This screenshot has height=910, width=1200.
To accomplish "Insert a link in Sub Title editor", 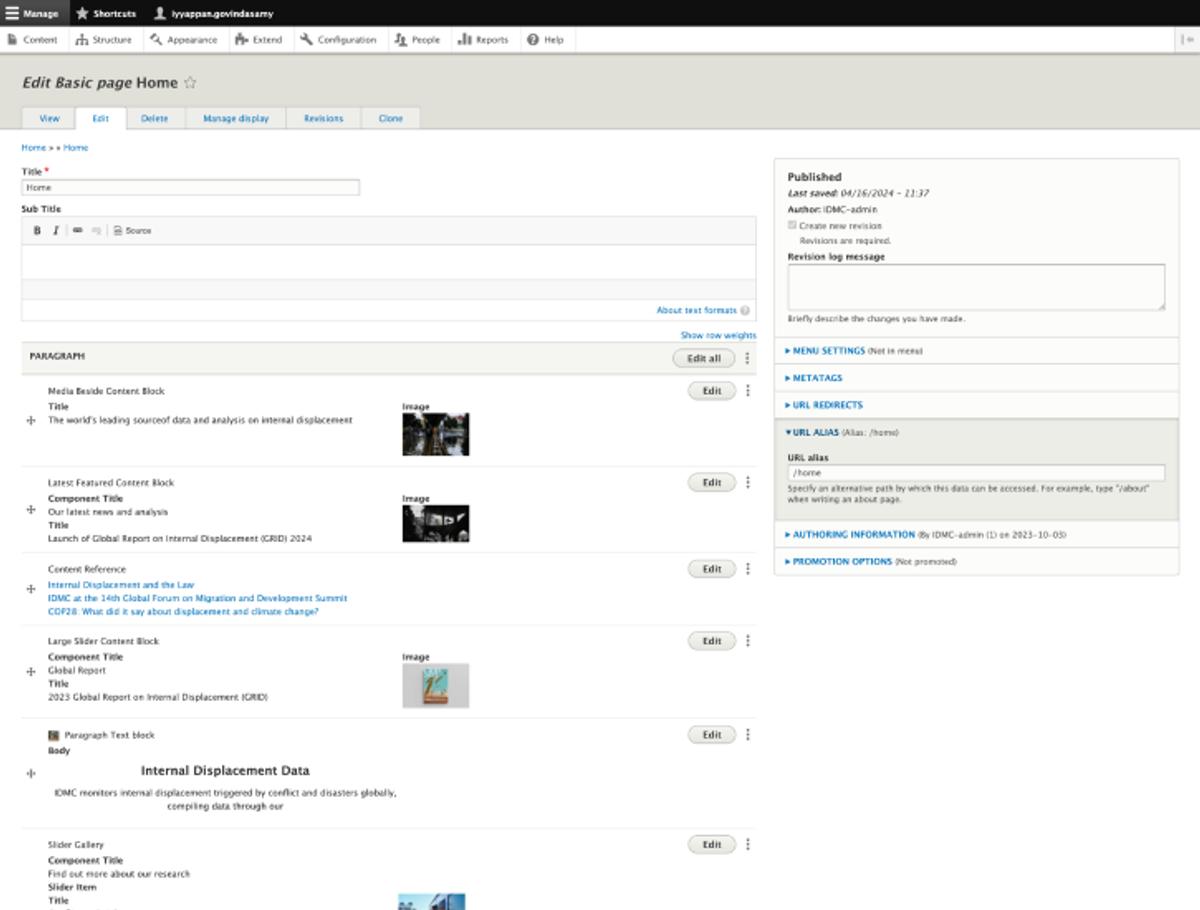I will pos(78,230).
